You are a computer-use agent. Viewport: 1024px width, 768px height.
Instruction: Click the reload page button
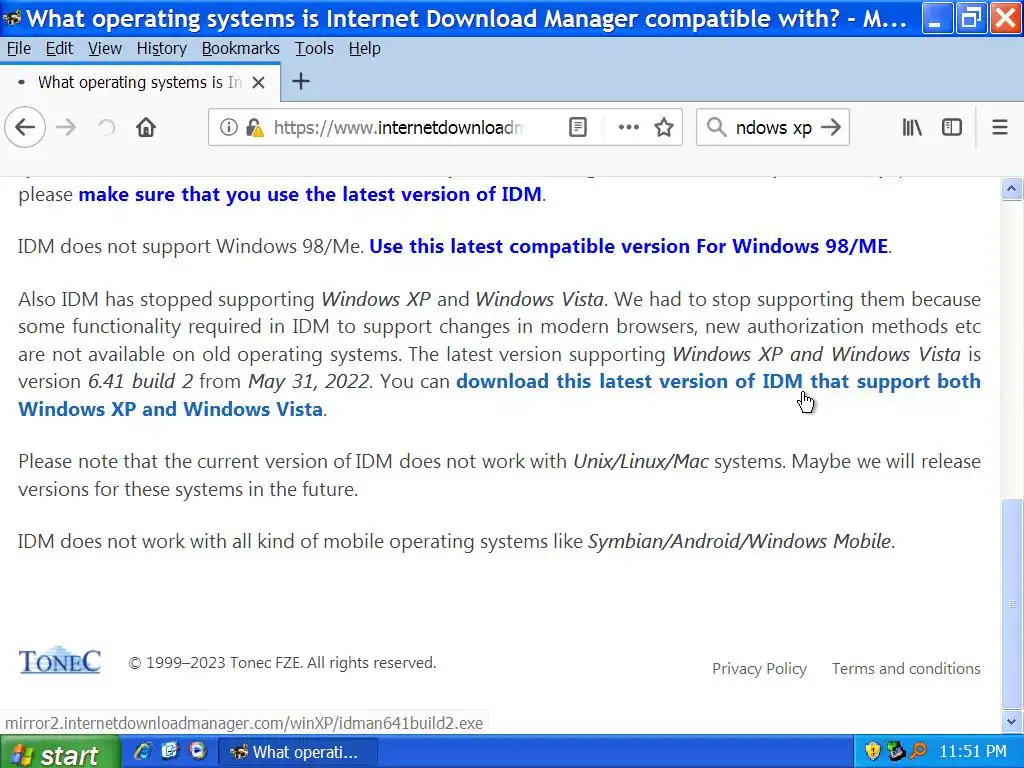point(106,127)
